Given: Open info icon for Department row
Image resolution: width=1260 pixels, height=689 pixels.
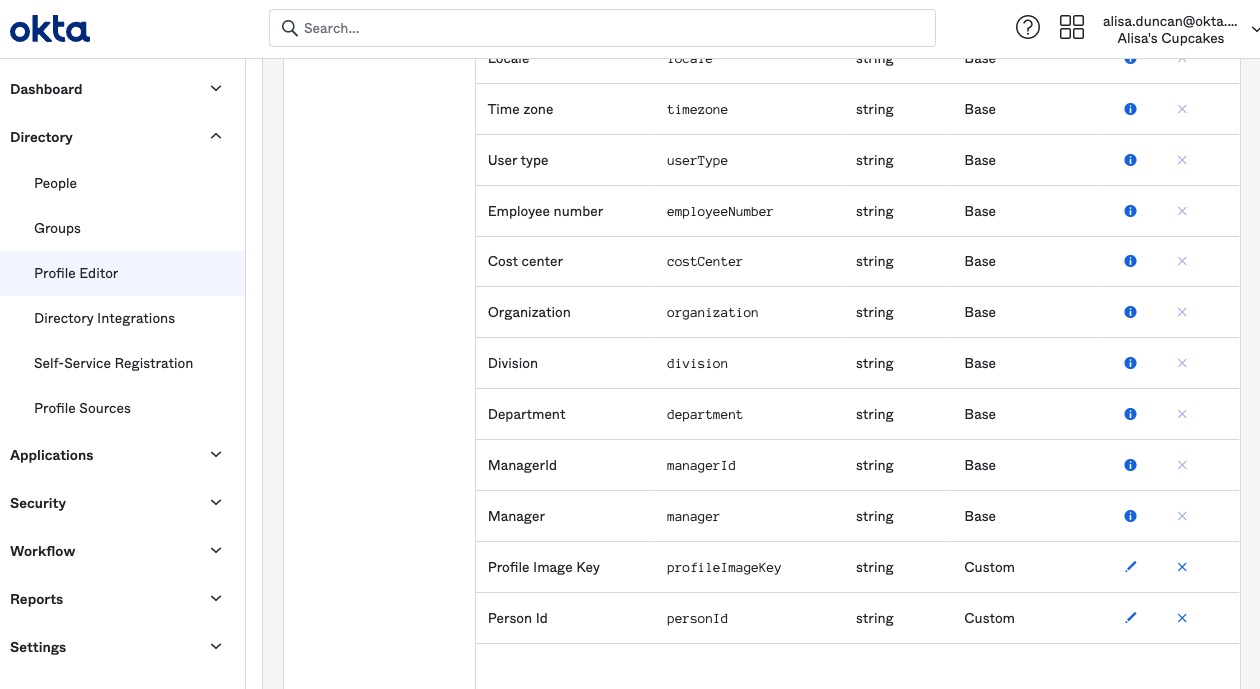Looking at the screenshot, I should 1130,414.
